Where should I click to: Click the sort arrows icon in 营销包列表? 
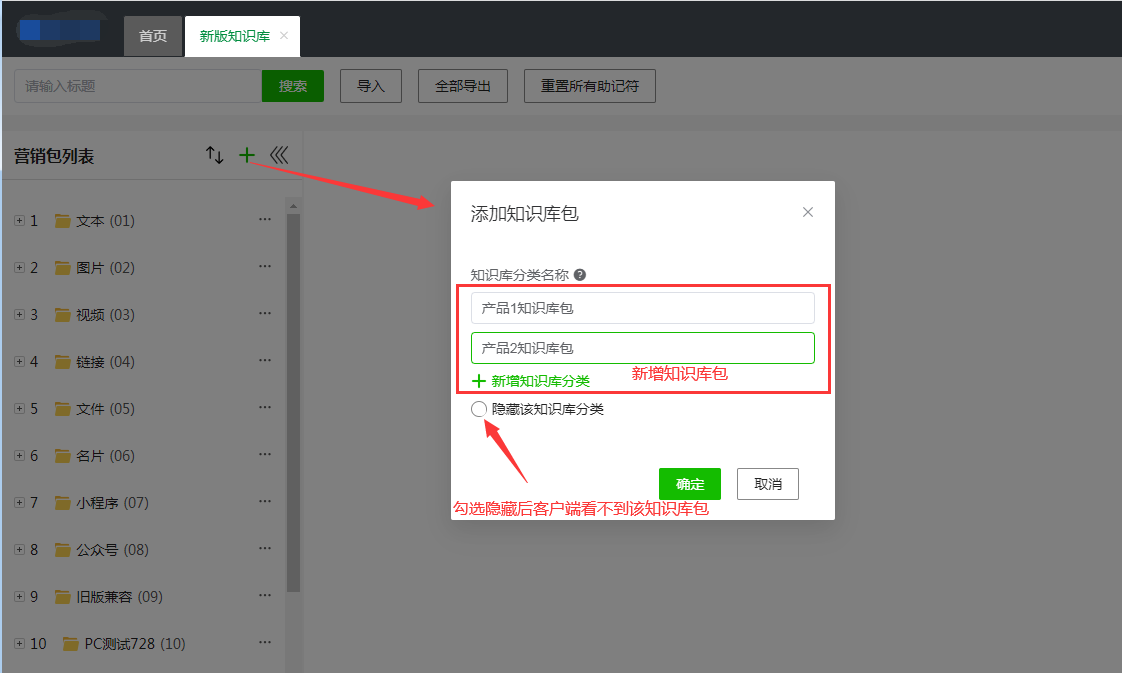pyautogui.click(x=215, y=155)
